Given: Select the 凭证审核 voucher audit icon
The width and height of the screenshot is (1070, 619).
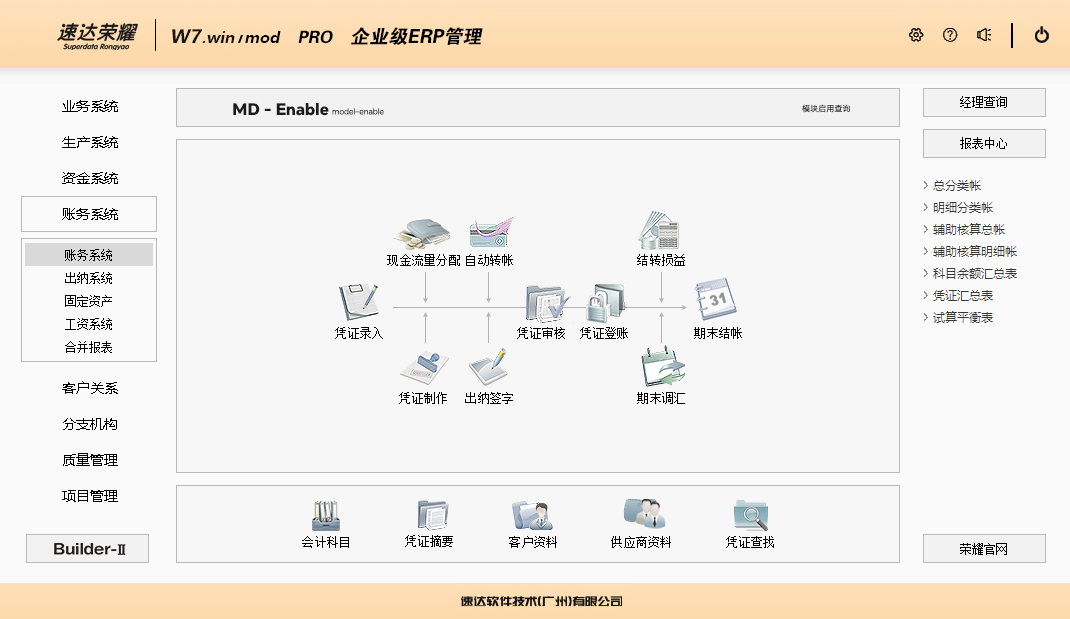Looking at the screenshot, I should coord(546,303).
